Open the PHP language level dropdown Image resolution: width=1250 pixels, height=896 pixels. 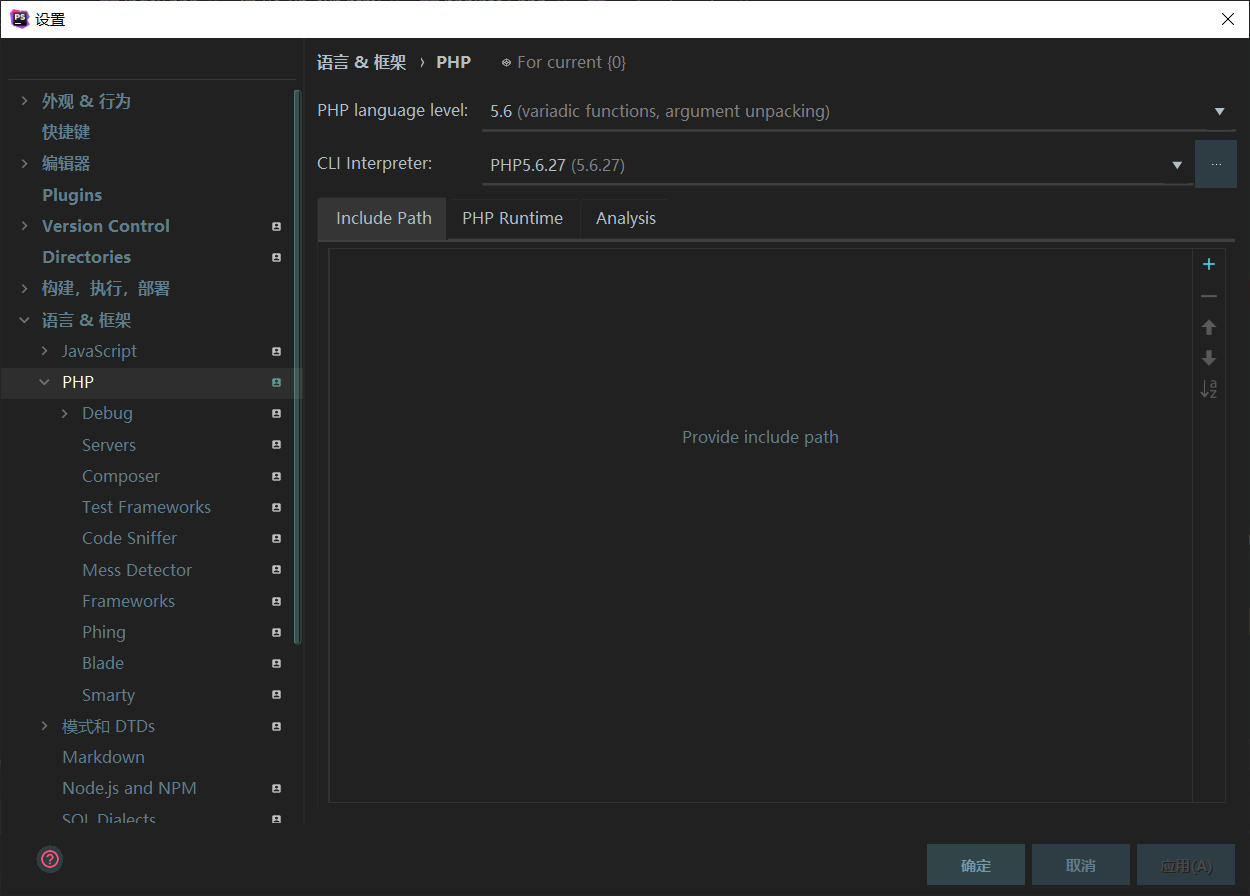(x=857, y=111)
